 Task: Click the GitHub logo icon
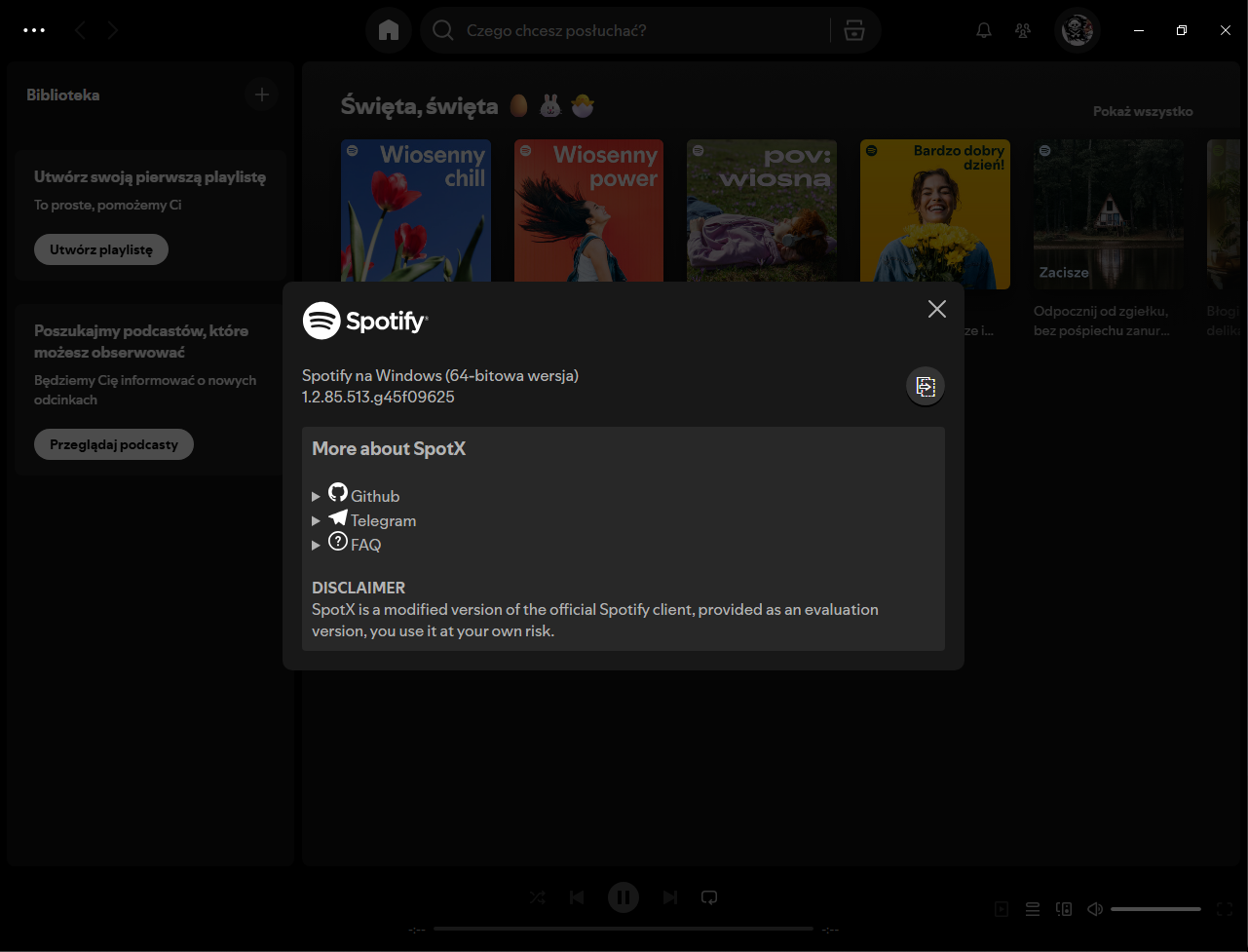click(x=338, y=492)
